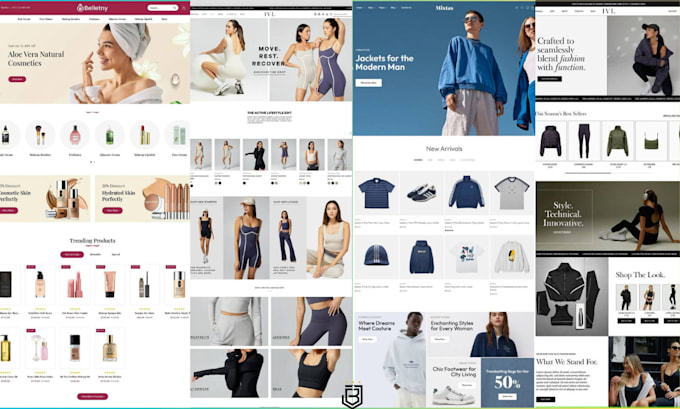Open the black long-sleeve outfit product thumbnail
This screenshot has width=680, height=409.
point(255,154)
